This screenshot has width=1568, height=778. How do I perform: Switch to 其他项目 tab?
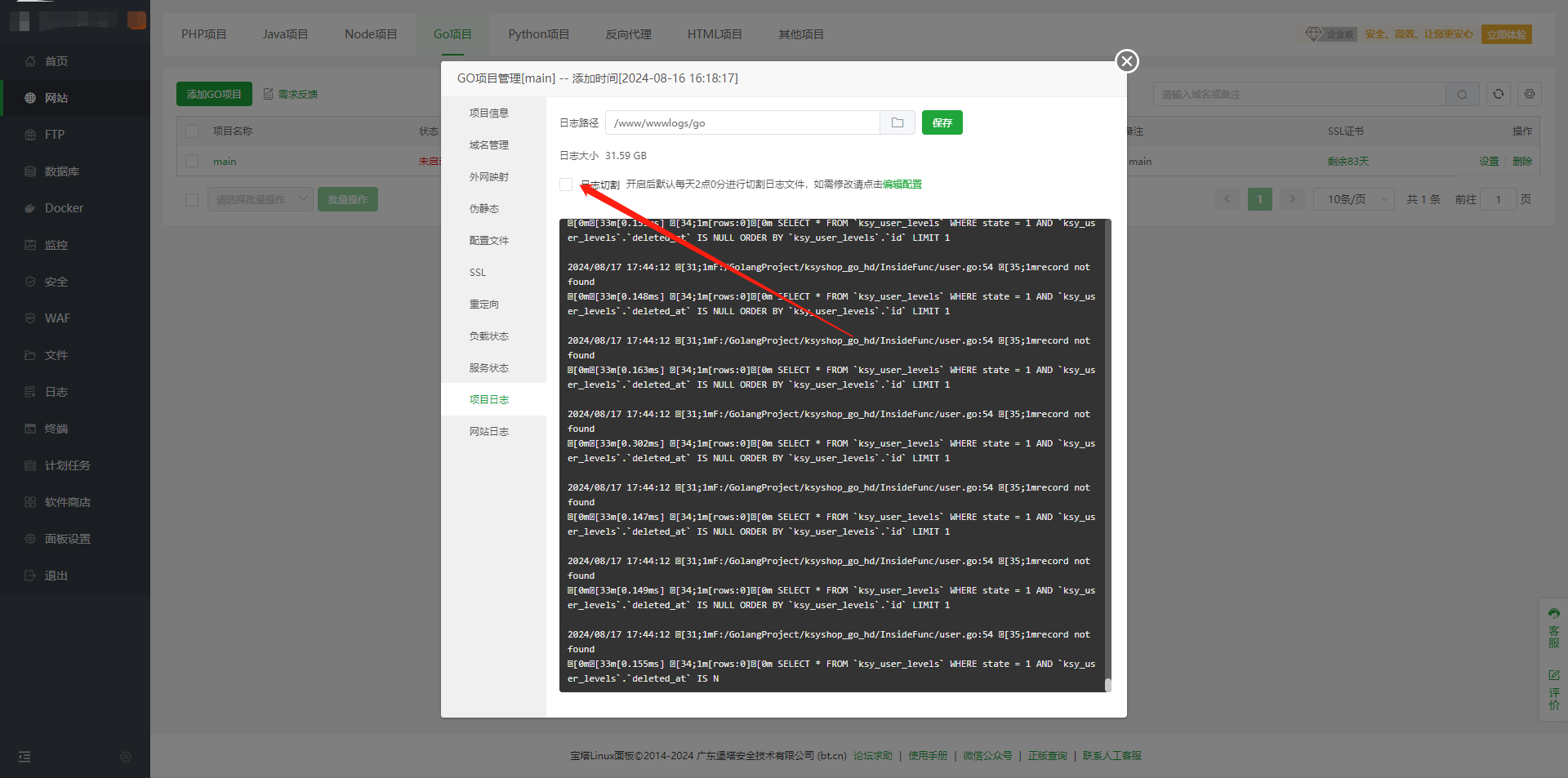(x=801, y=34)
